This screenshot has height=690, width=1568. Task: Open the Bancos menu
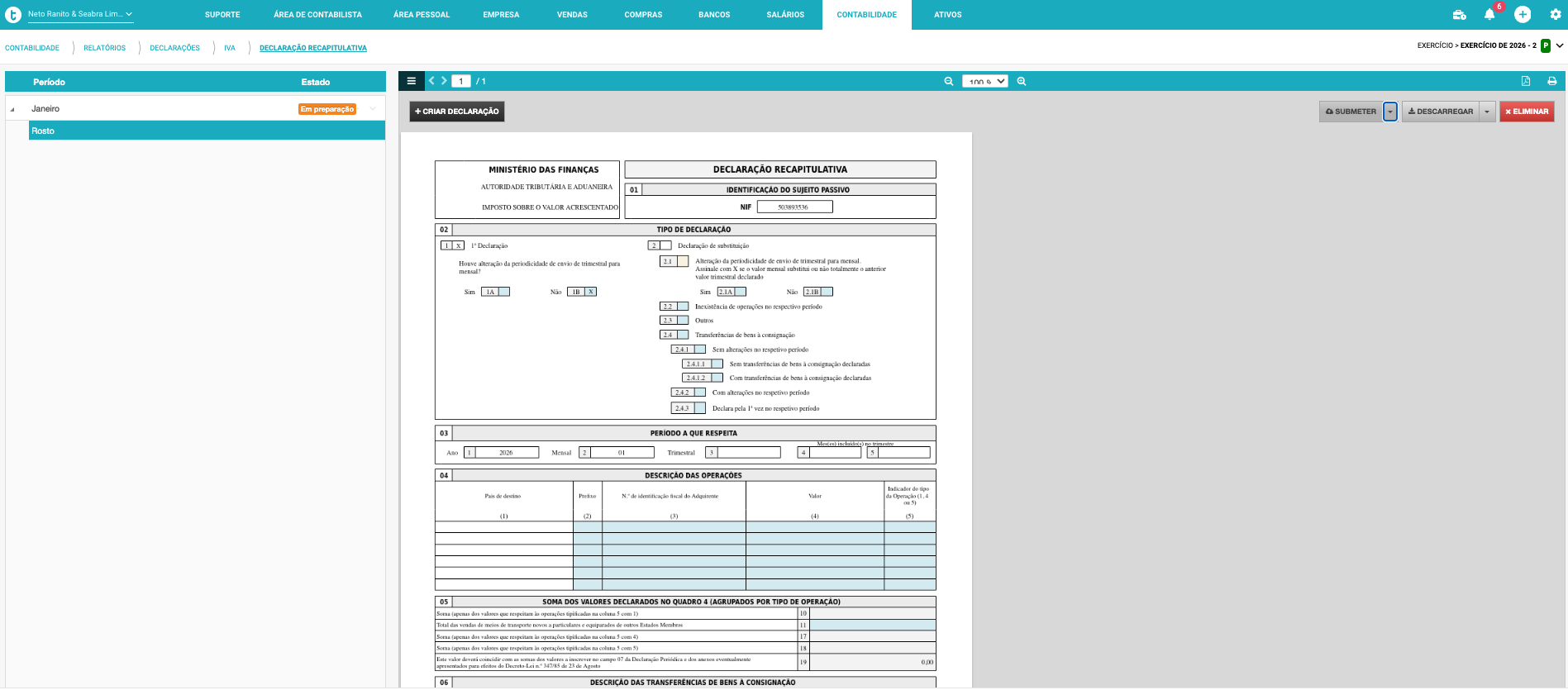coord(714,15)
